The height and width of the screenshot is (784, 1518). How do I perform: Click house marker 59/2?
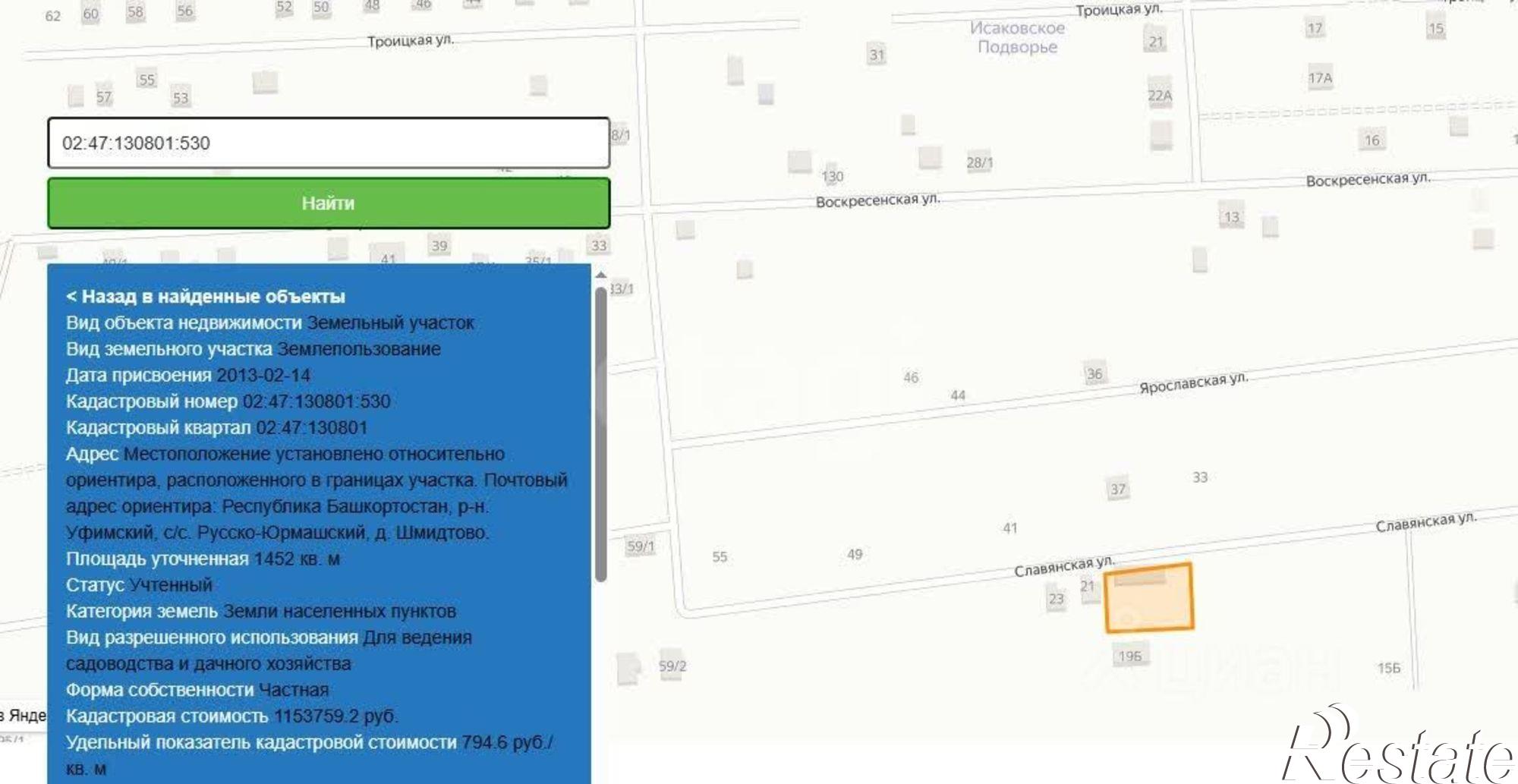pos(672,666)
